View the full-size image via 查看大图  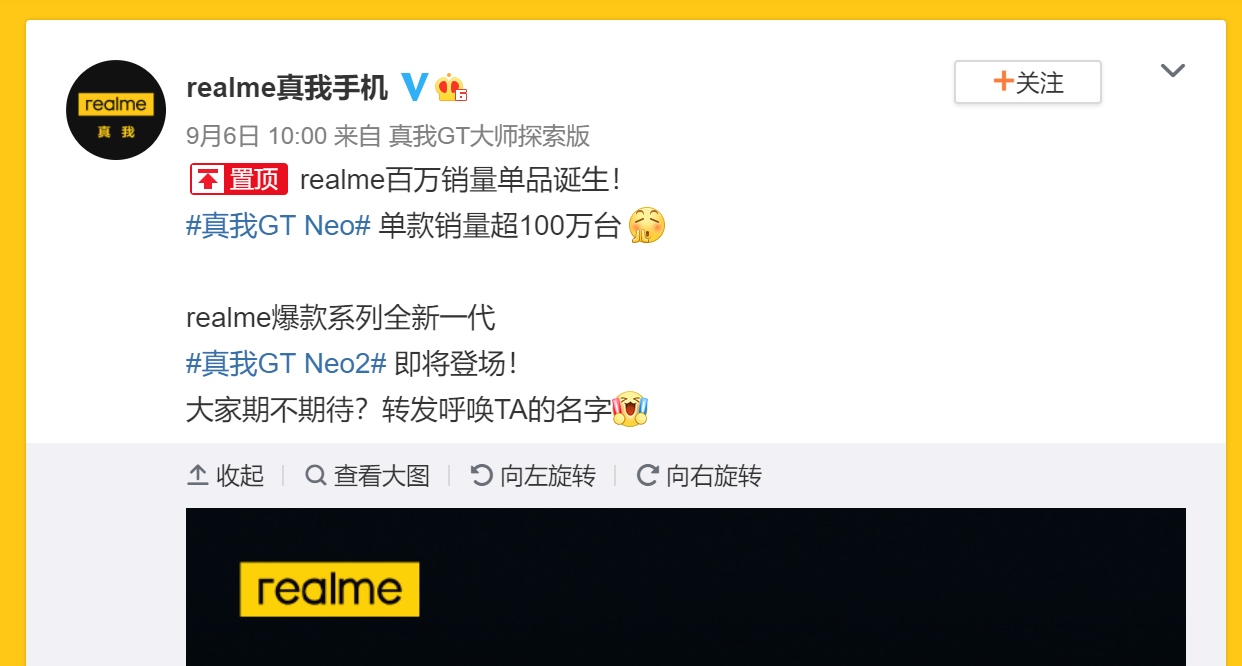(x=367, y=476)
